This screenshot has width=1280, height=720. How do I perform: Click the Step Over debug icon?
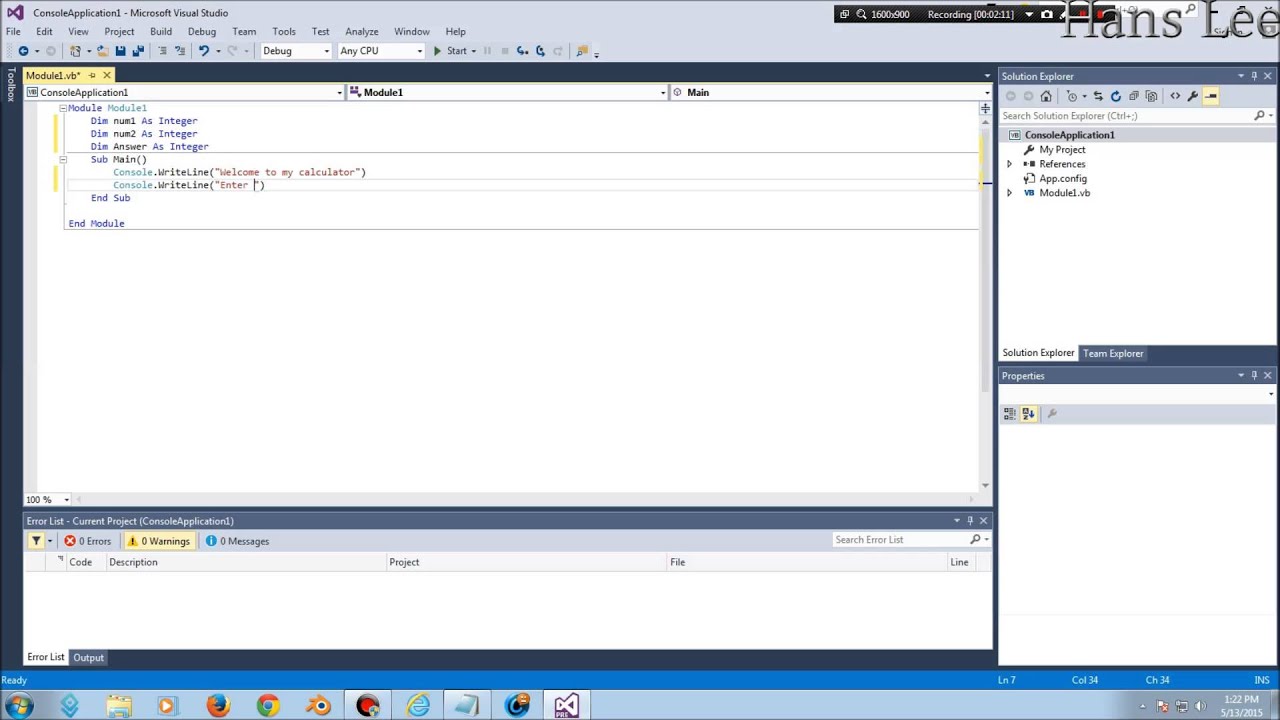point(540,51)
